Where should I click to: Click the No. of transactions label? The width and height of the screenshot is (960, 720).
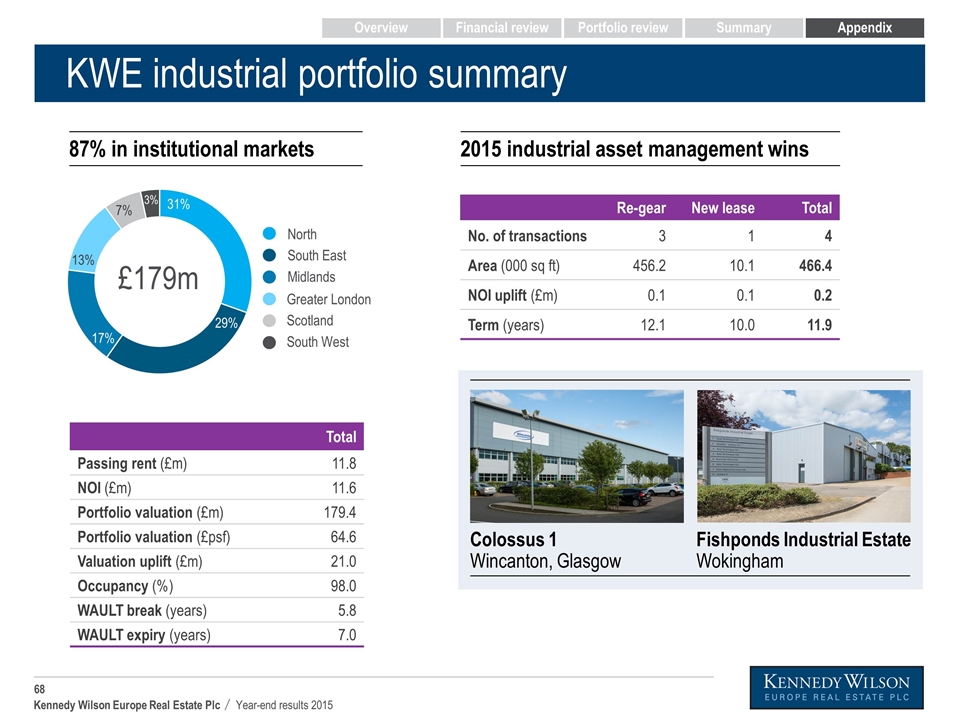pos(527,236)
